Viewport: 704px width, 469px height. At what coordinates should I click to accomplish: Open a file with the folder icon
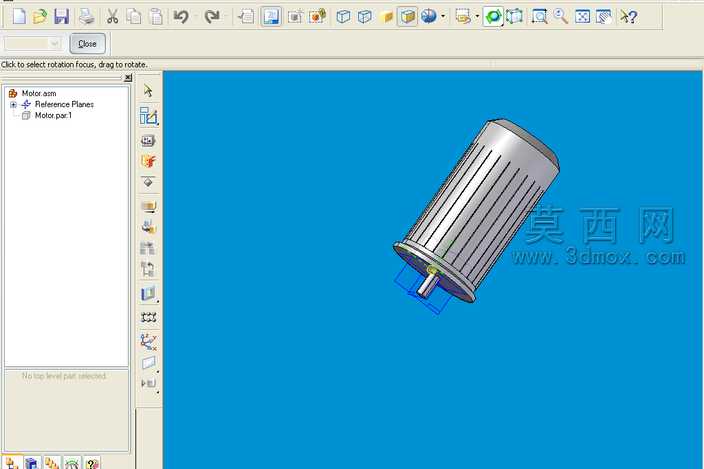click(x=40, y=17)
